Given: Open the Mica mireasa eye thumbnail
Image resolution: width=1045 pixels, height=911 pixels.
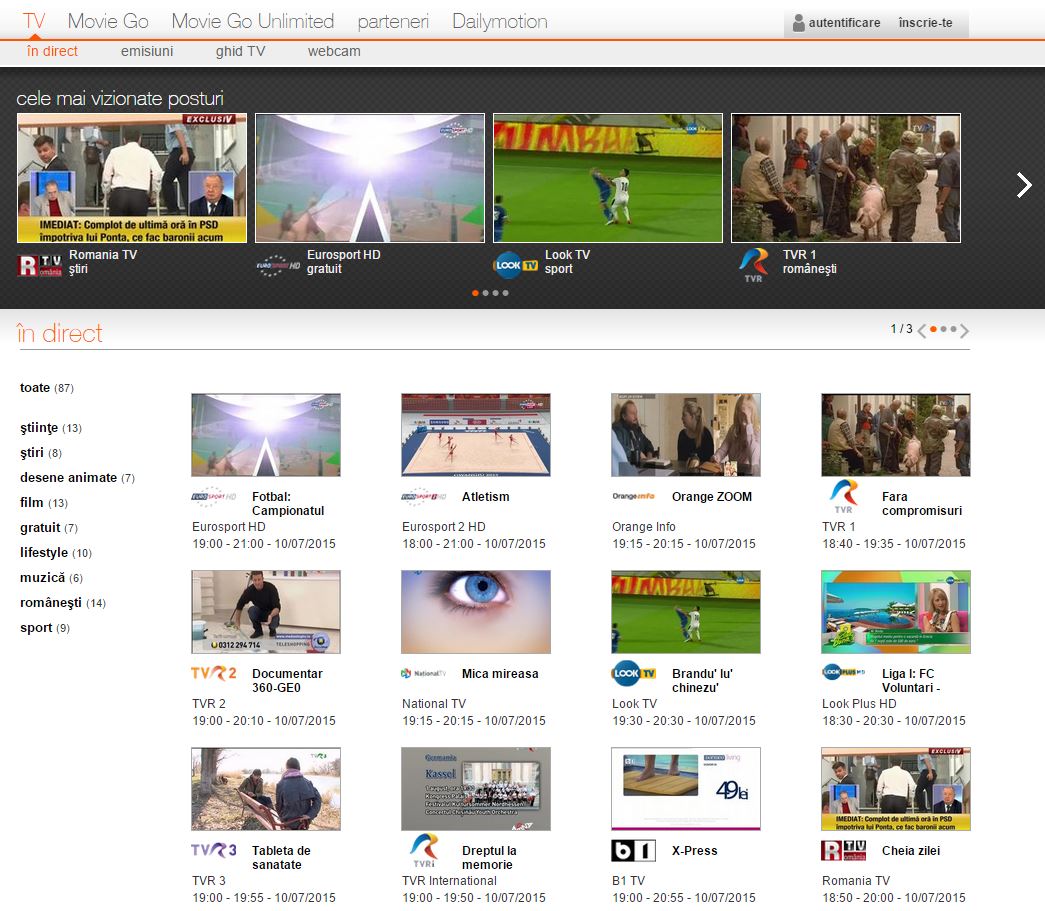Looking at the screenshot, I should coord(476,612).
